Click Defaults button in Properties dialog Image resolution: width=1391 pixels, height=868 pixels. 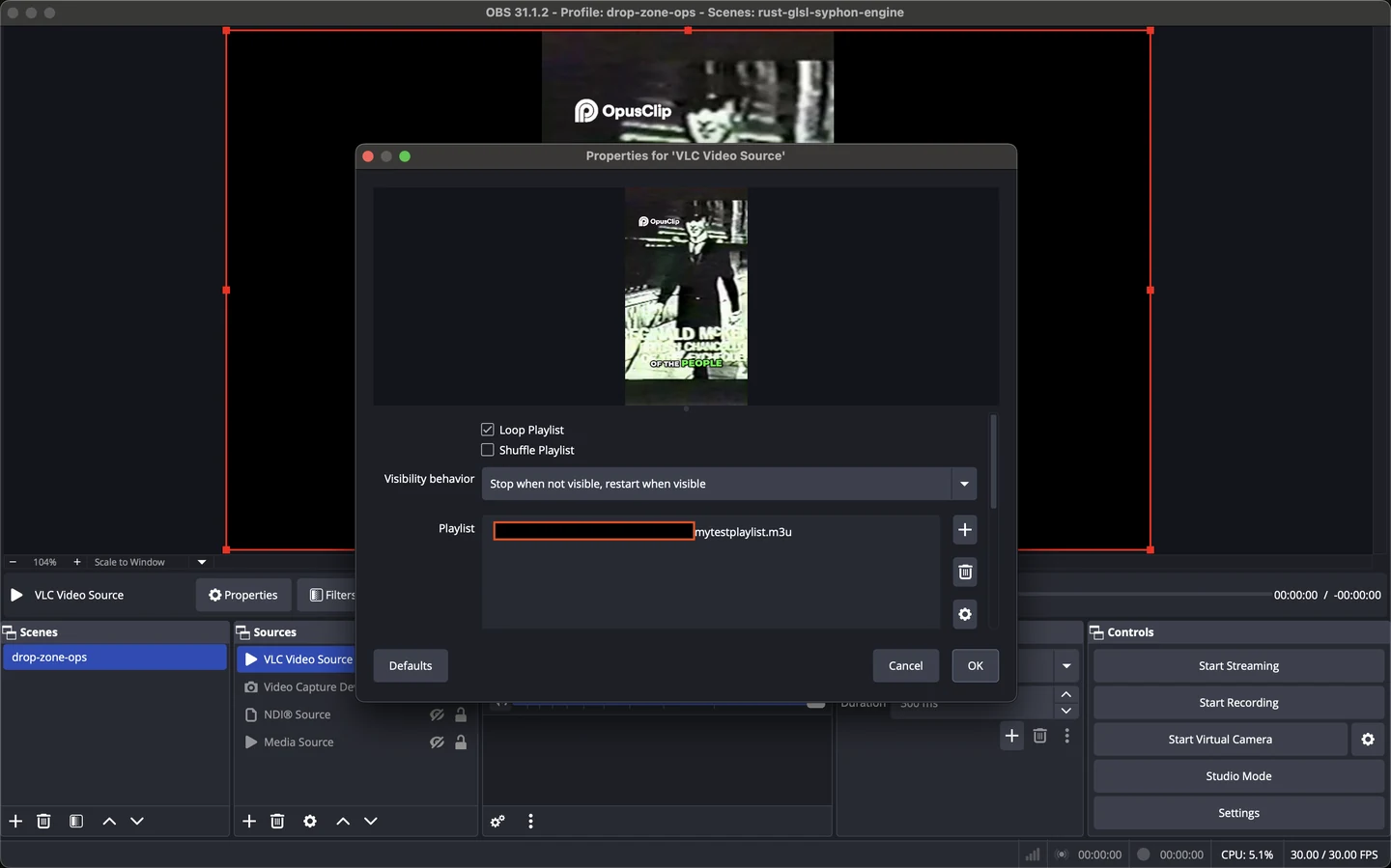coord(411,666)
